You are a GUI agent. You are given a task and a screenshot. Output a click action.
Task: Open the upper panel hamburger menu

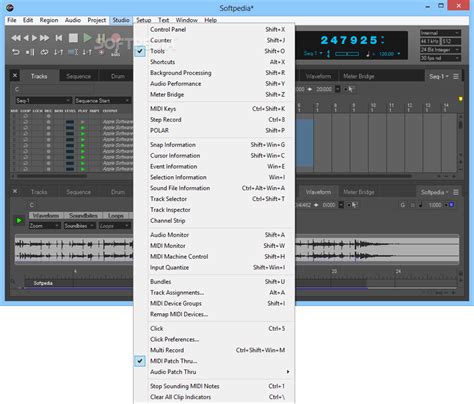coord(456,76)
